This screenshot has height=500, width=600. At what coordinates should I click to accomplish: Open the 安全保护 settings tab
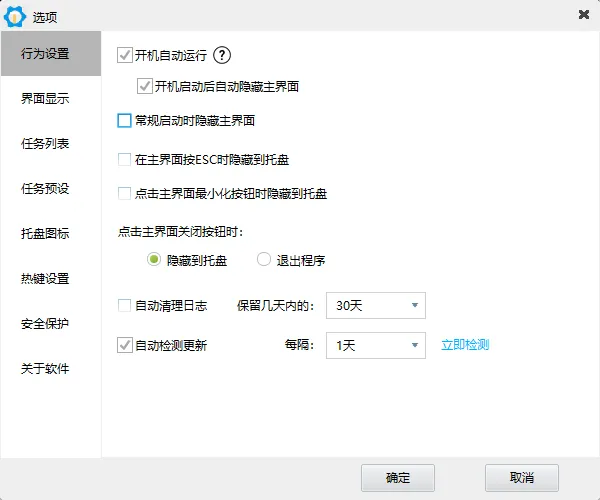tap(51, 324)
